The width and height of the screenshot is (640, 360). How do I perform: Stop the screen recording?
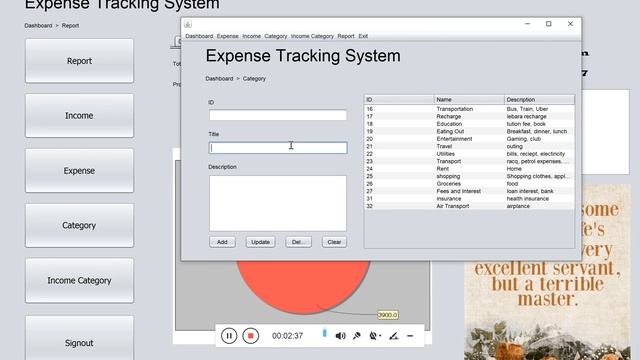click(x=251, y=336)
